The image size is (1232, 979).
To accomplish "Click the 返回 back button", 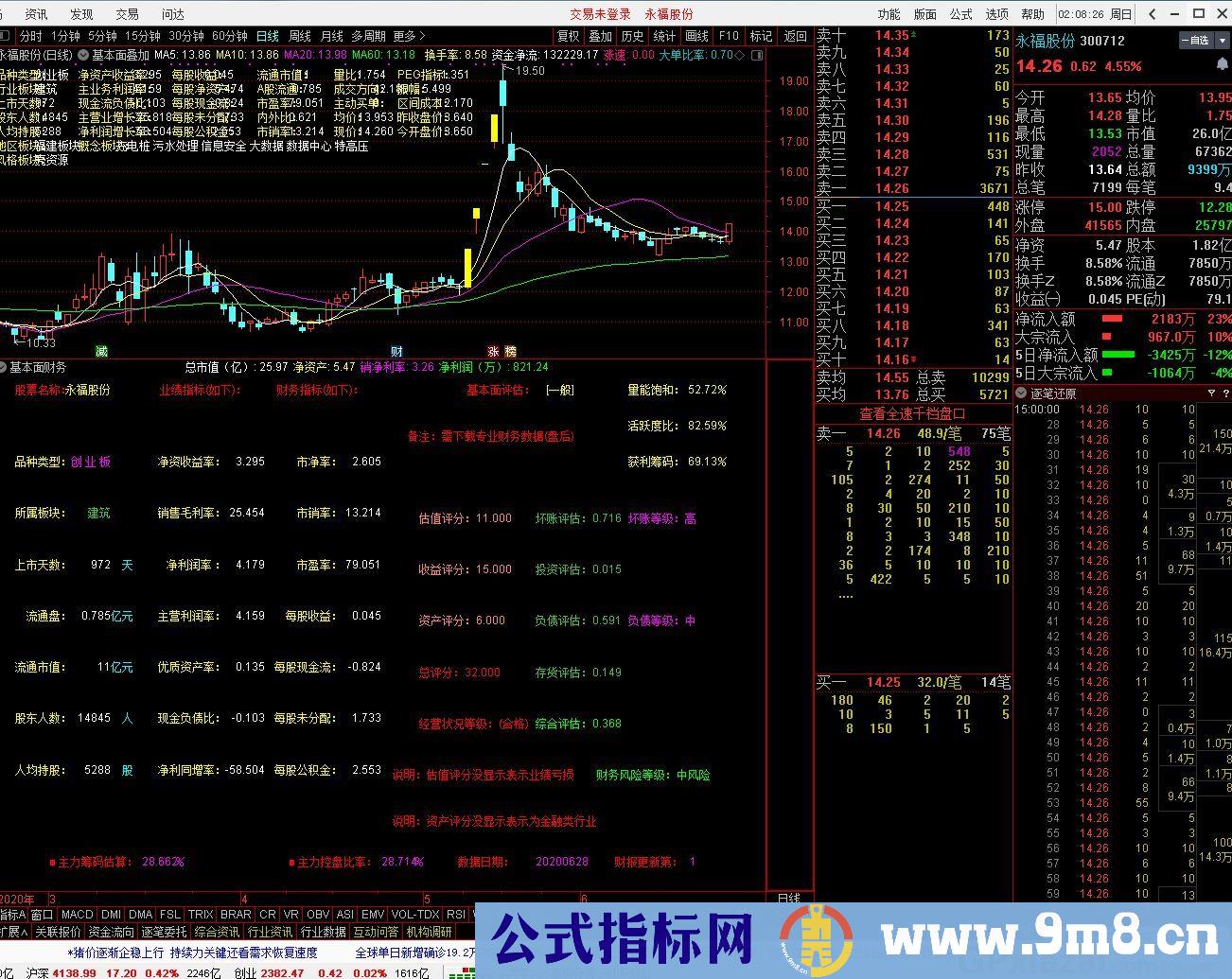I will point(795,36).
